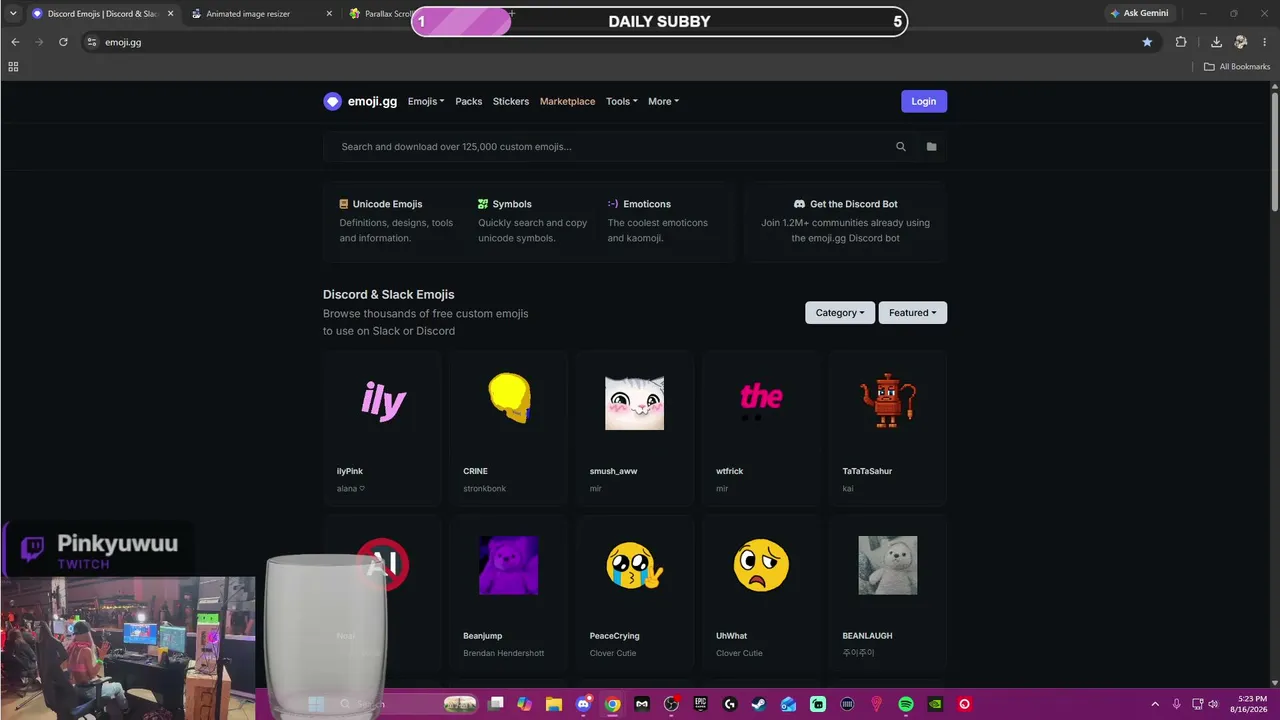Screen dimensions: 1280x720
Task: Open Chrome downloads icon
Action: [1216, 42]
